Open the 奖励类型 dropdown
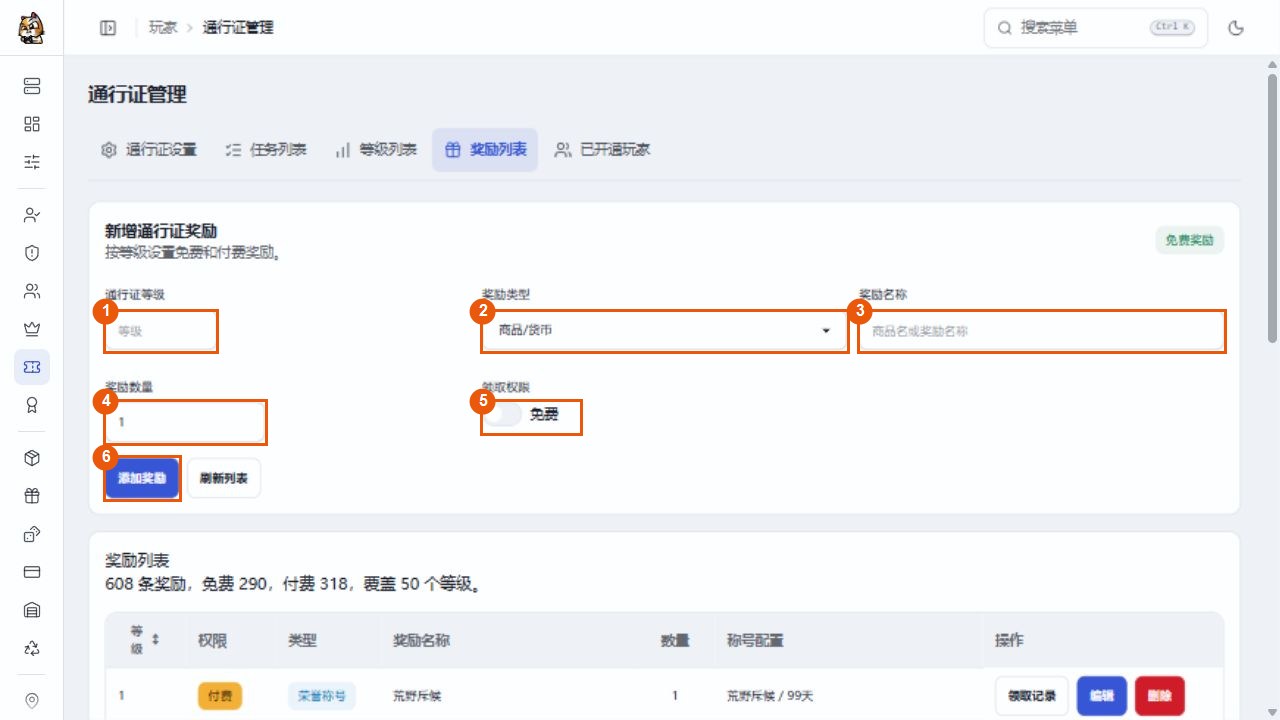 pos(664,331)
